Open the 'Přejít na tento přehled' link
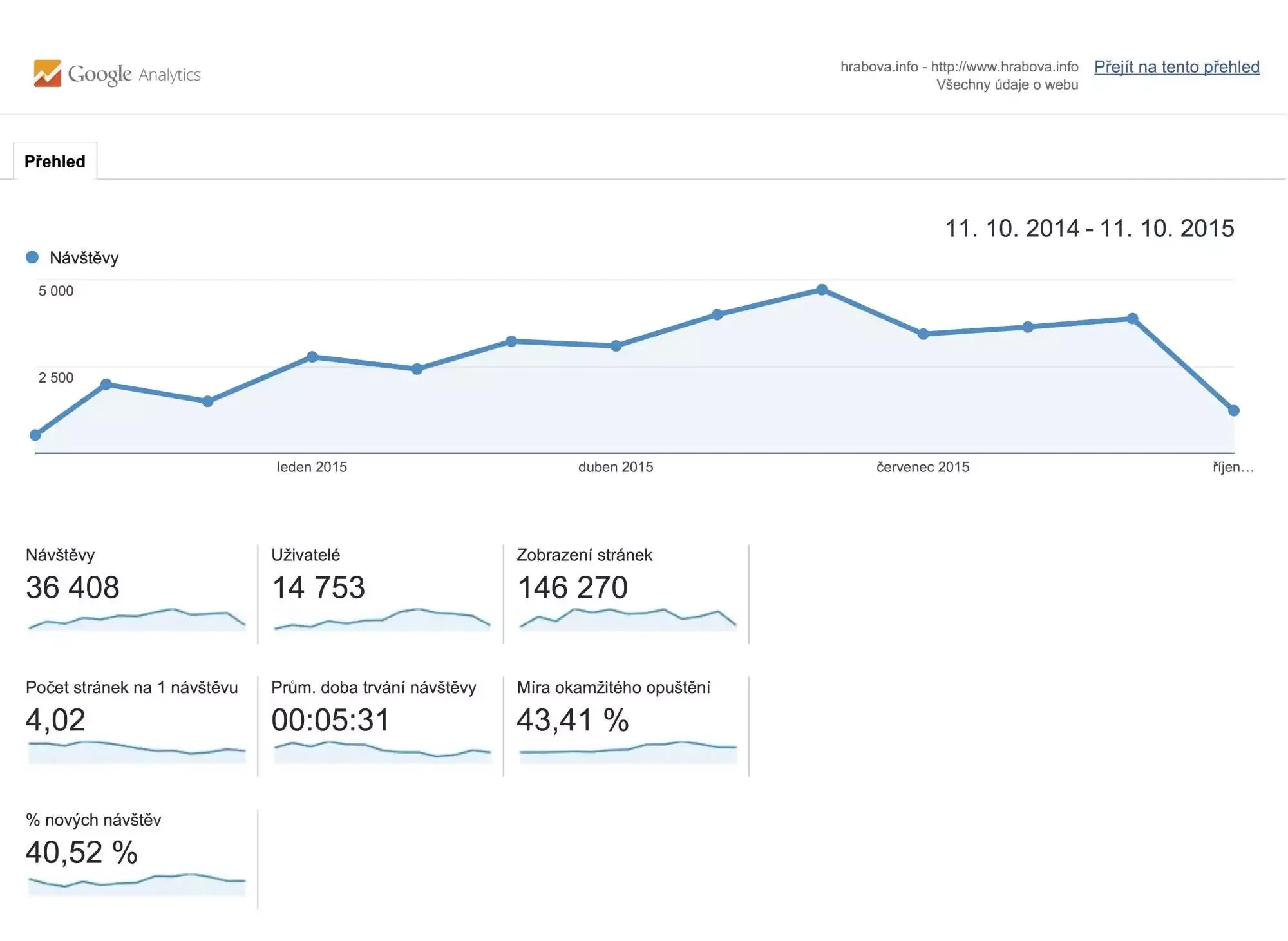This screenshot has width=1288, height=941. pyautogui.click(x=1177, y=67)
